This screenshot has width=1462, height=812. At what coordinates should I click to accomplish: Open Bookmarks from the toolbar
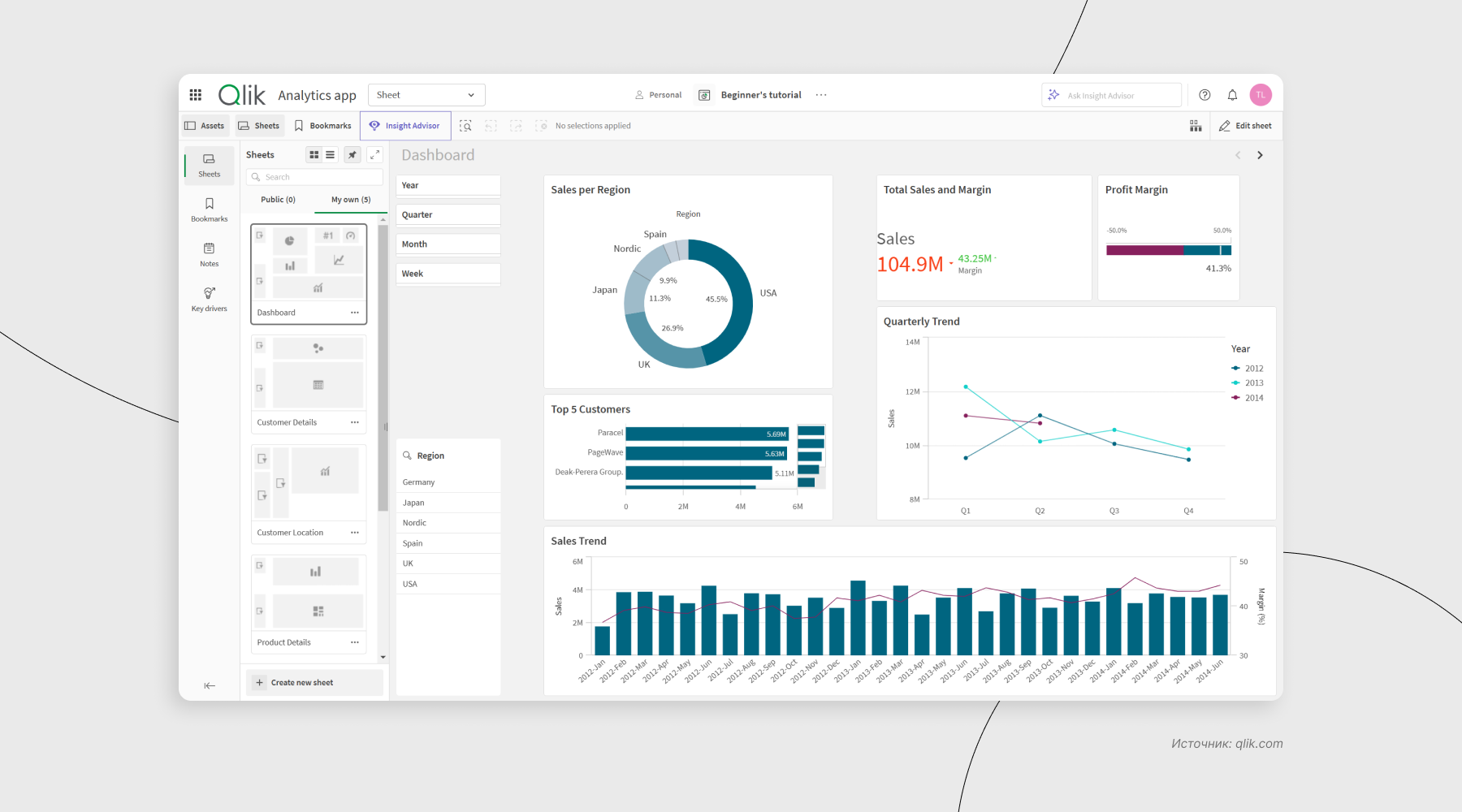pos(322,126)
